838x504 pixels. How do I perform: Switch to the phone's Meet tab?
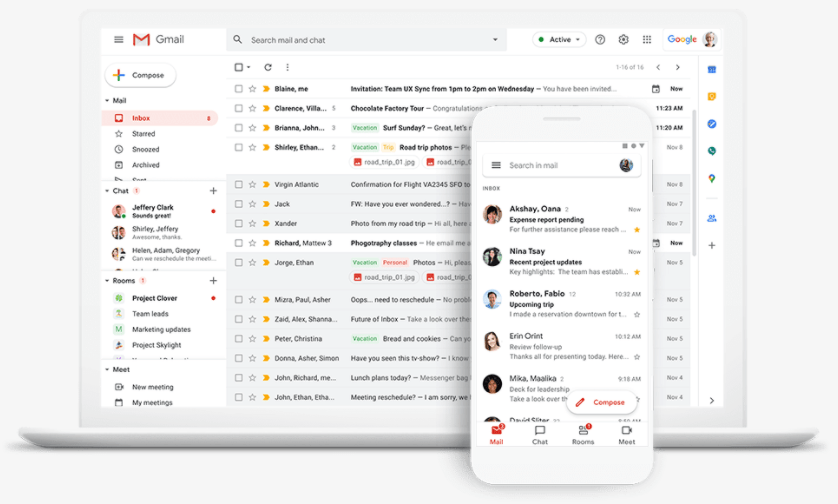click(626, 435)
